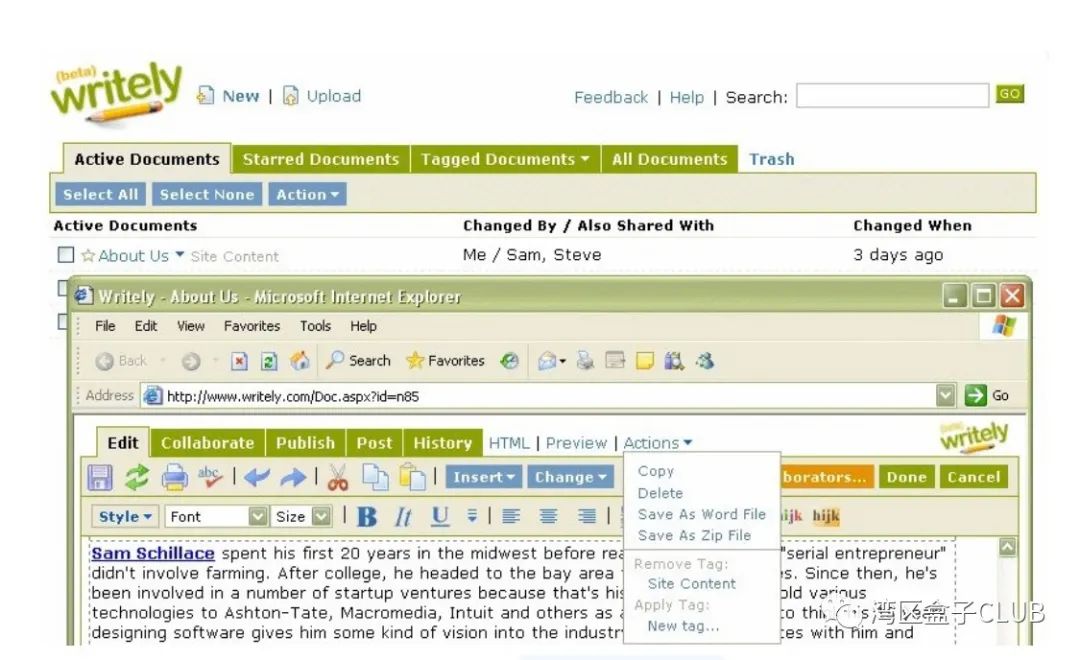Click the printer icon in Internet Explorer toolbar
1080x660 pixels.
[585, 360]
